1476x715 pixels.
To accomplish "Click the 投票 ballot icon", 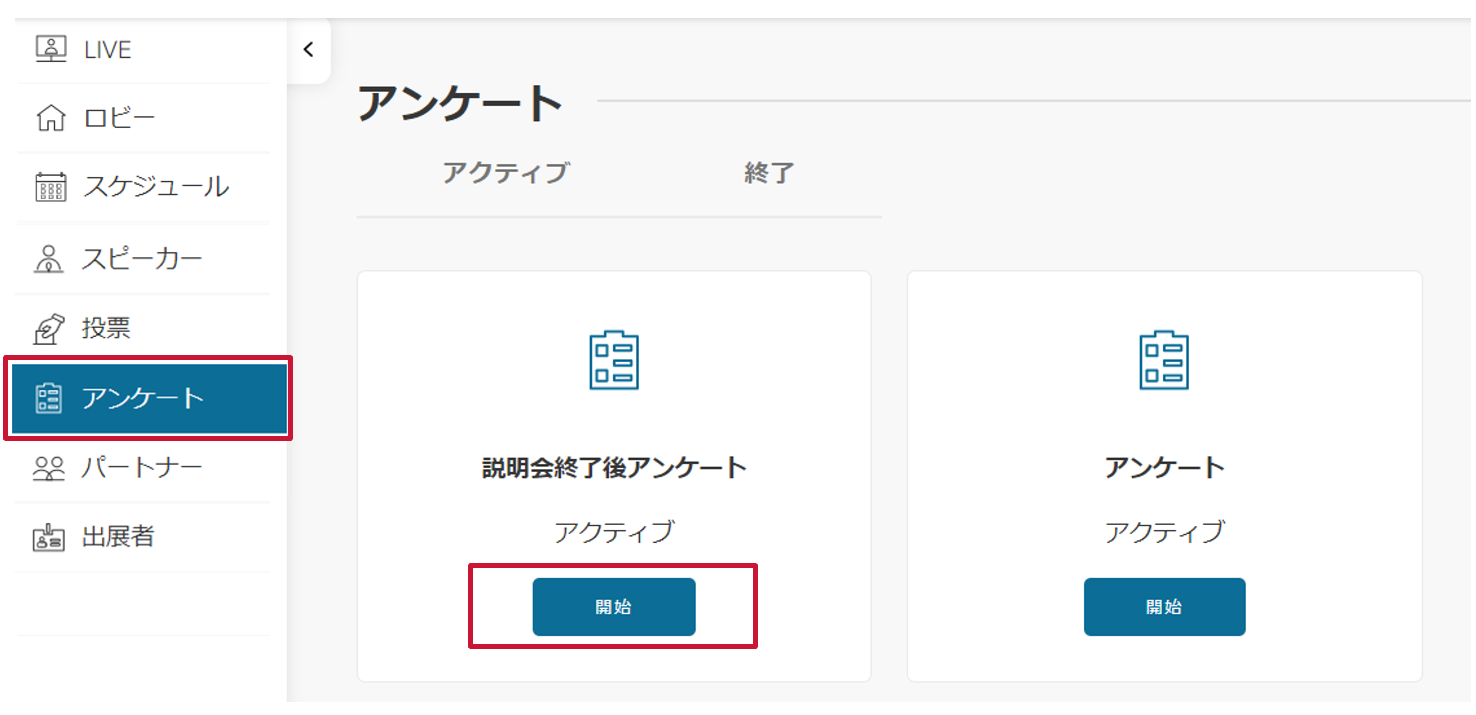I will point(49,328).
